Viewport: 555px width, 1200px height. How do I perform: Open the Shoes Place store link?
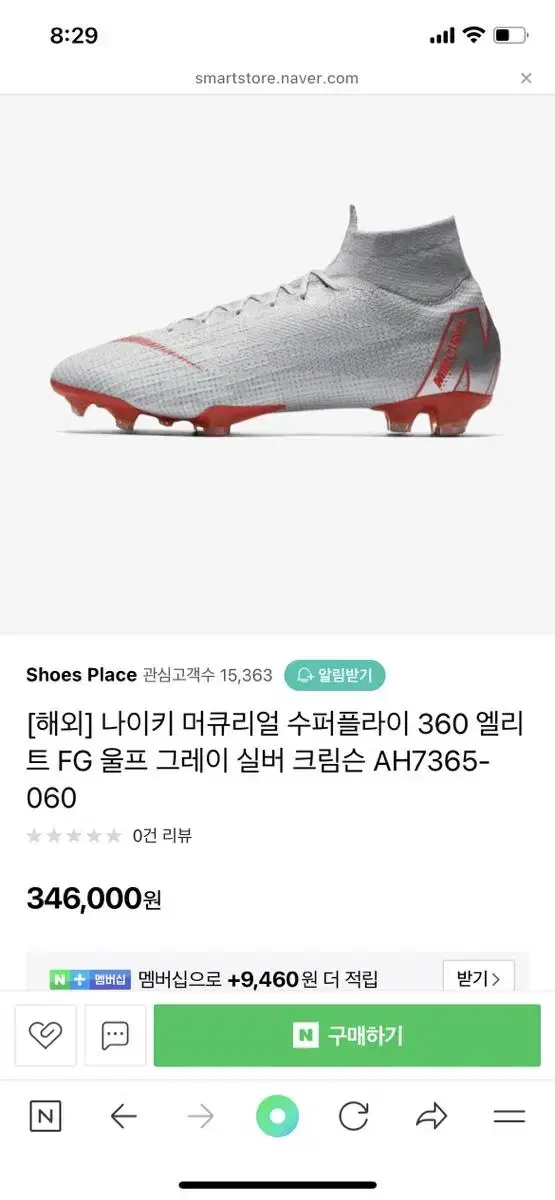81,675
